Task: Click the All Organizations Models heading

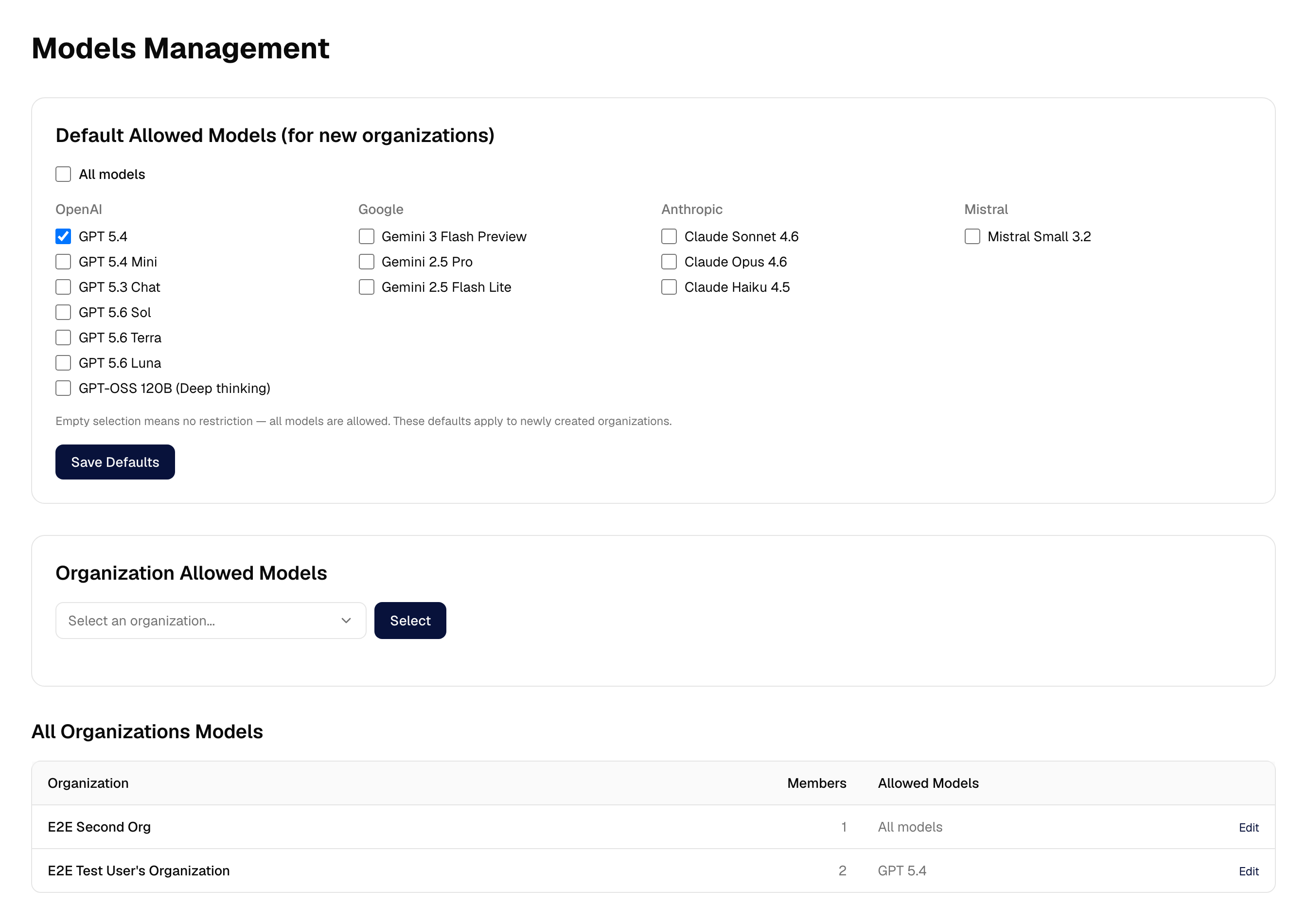Action: pyautogui.click(x=147, y=732)
